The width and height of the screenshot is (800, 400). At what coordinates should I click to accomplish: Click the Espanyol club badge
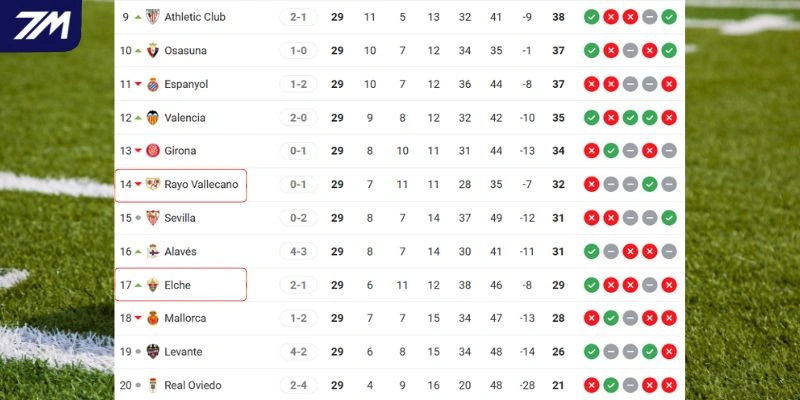pos(153,84)
